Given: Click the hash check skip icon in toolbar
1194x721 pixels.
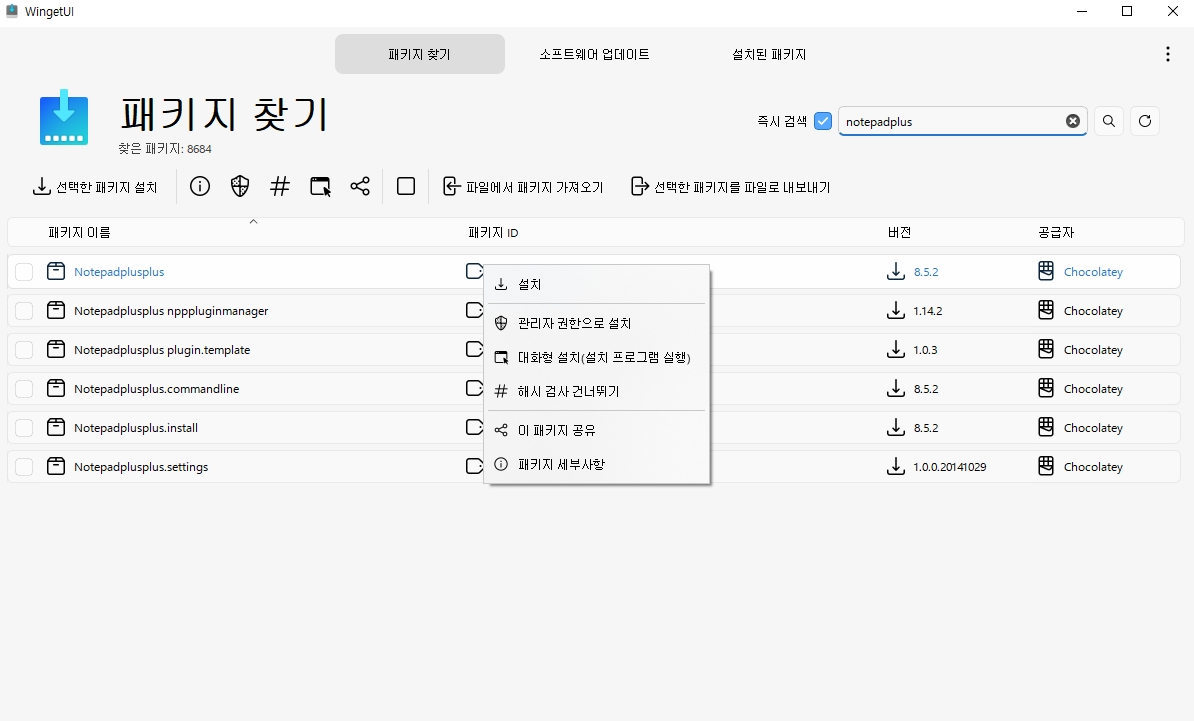Looking at the screenshot, I should click(280, 186).
